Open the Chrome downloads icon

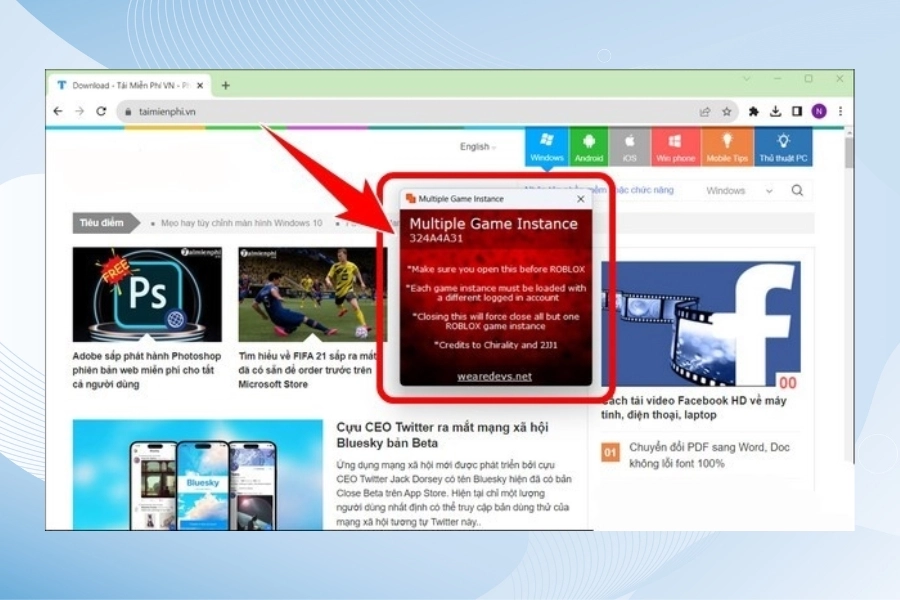tap(775, 111)
